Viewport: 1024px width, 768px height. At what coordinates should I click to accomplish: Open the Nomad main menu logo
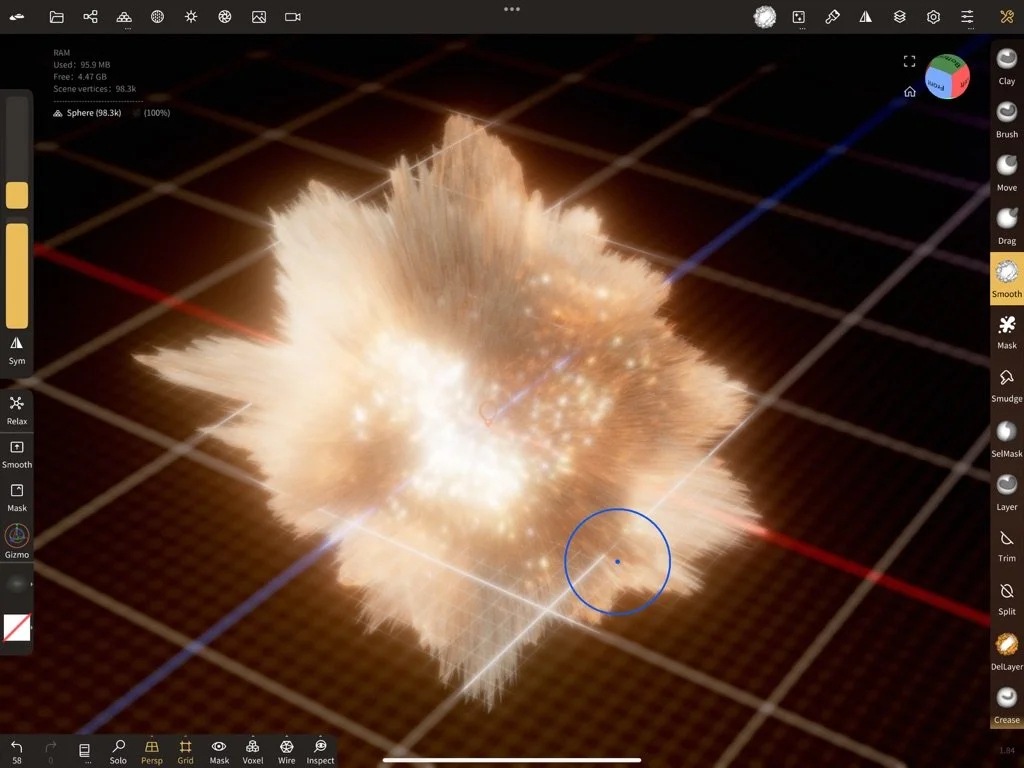[17, 17]
